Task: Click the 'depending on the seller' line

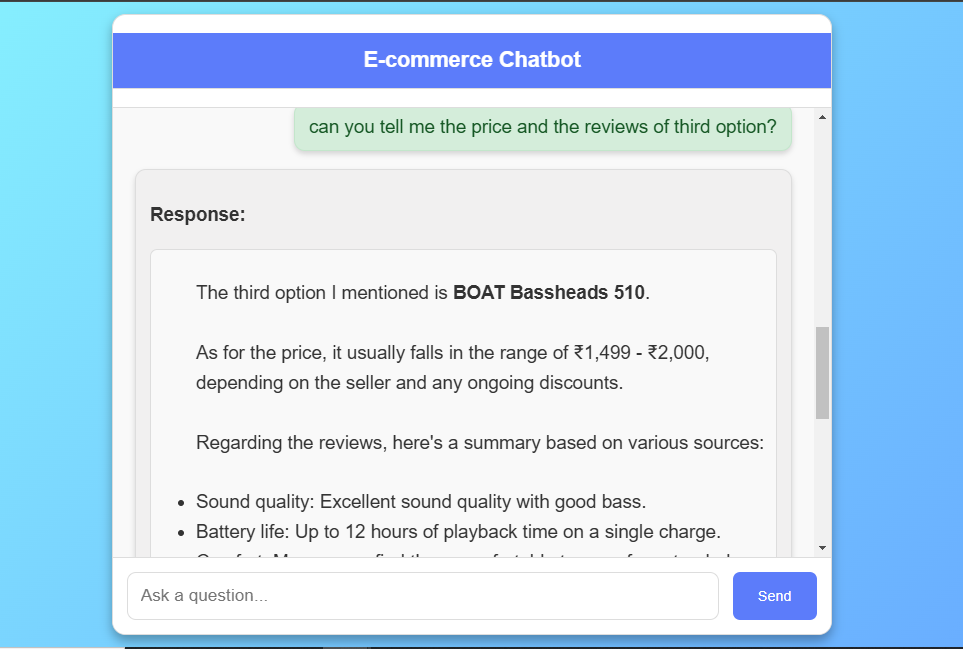Action: pos(409,383)
